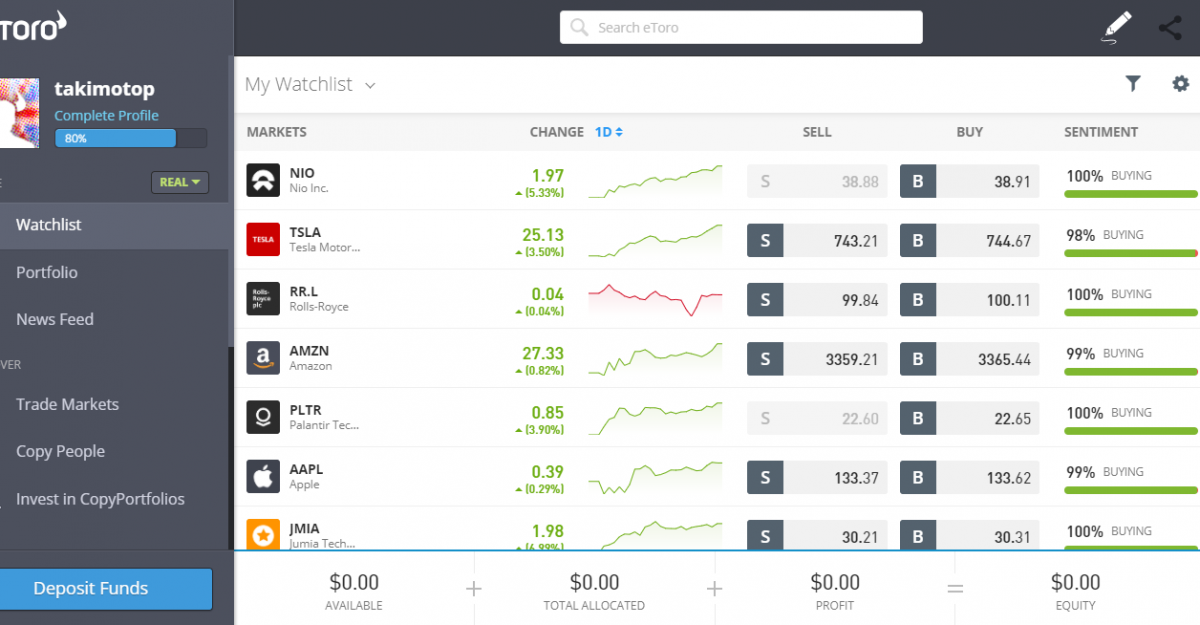Click the Rolls-Royce Buy at 100.11
This screenshot has height=625, width=1200.
point(970,299)
